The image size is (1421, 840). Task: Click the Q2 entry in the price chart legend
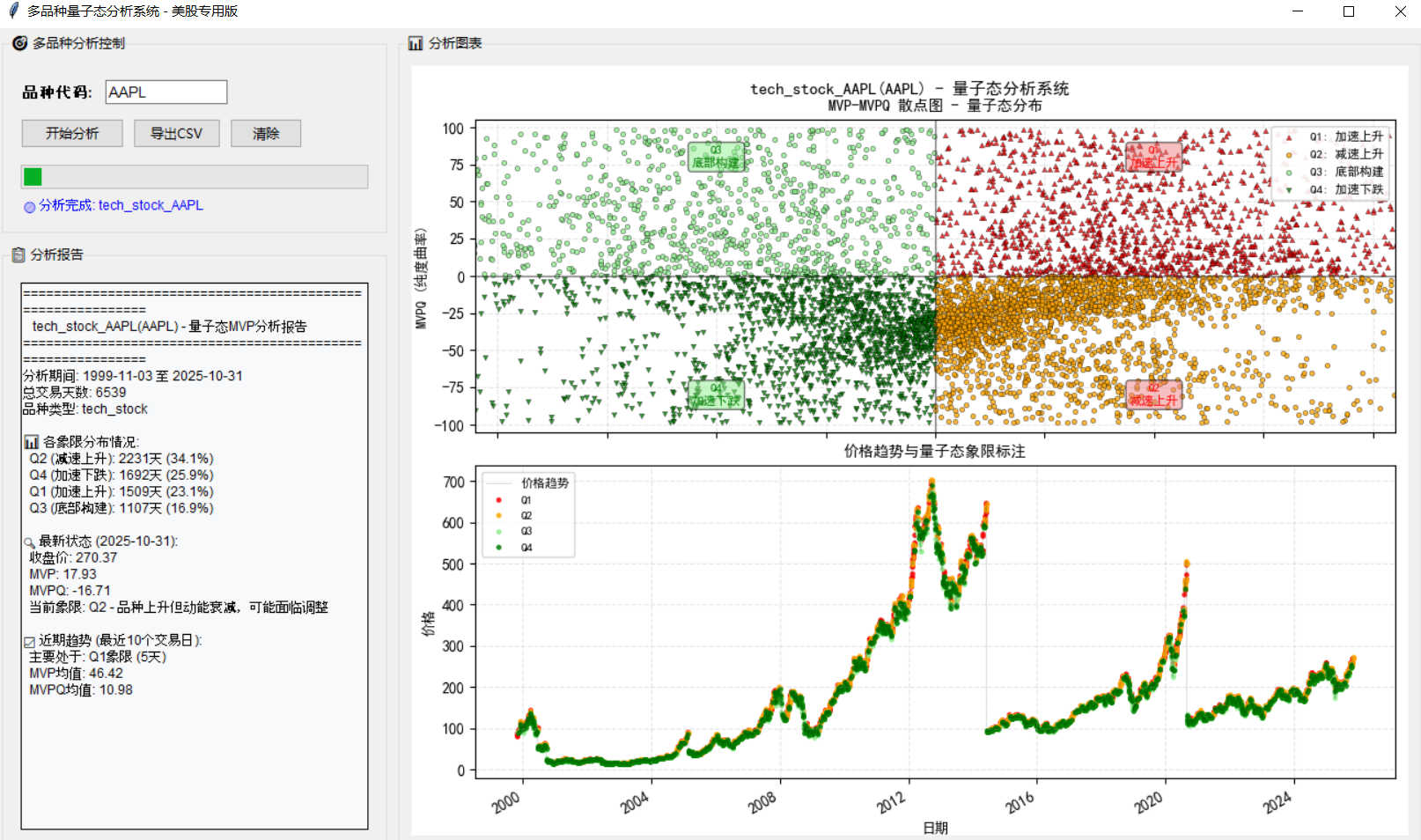526,516
